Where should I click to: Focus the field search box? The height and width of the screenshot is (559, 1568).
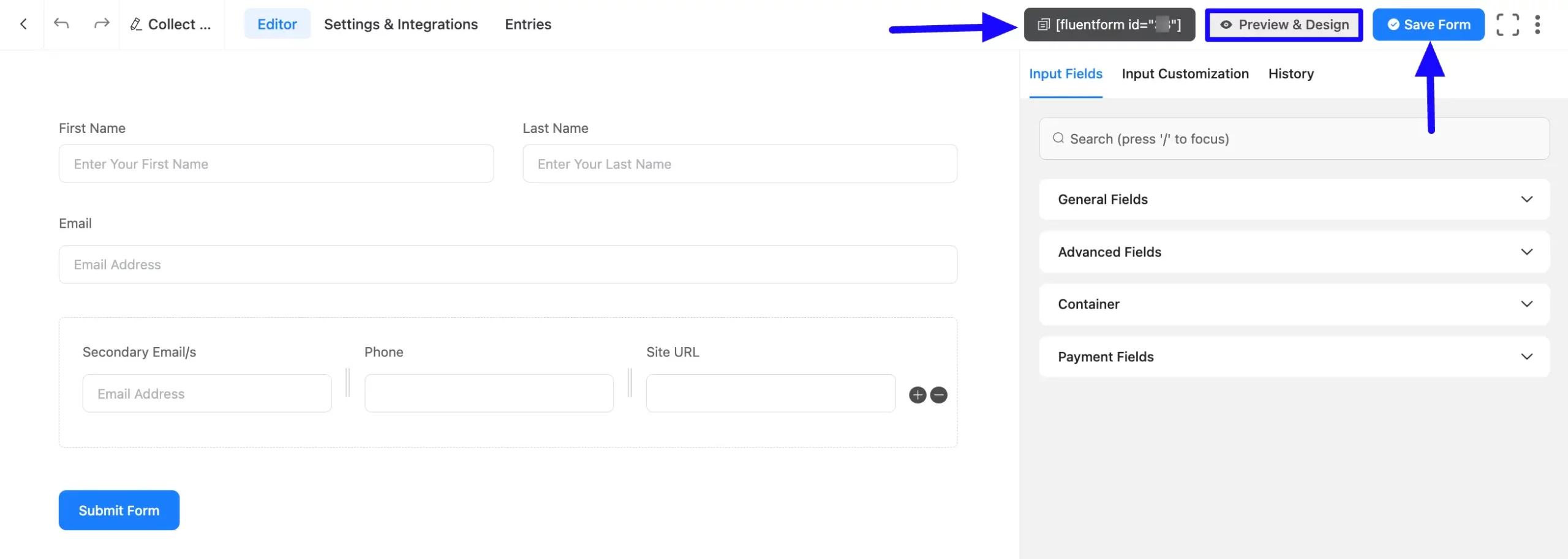click(1294, 139)
